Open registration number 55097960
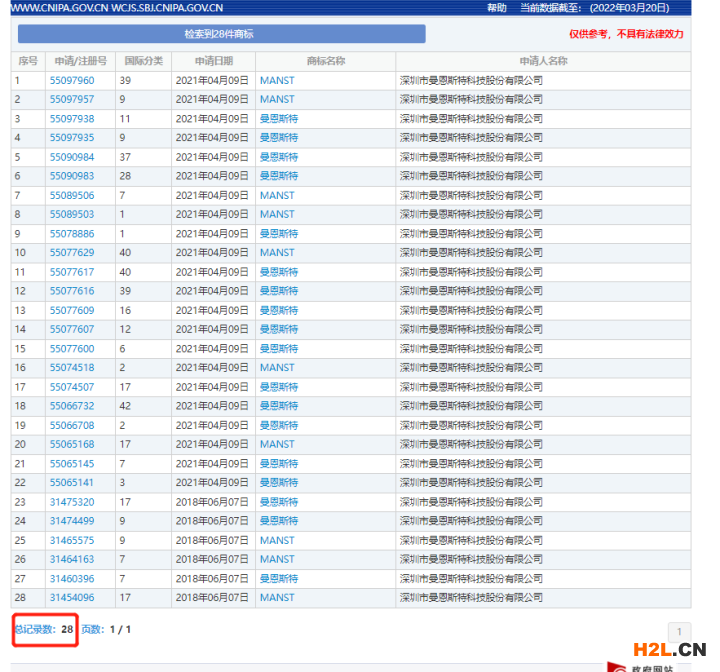 coord(72,80)
